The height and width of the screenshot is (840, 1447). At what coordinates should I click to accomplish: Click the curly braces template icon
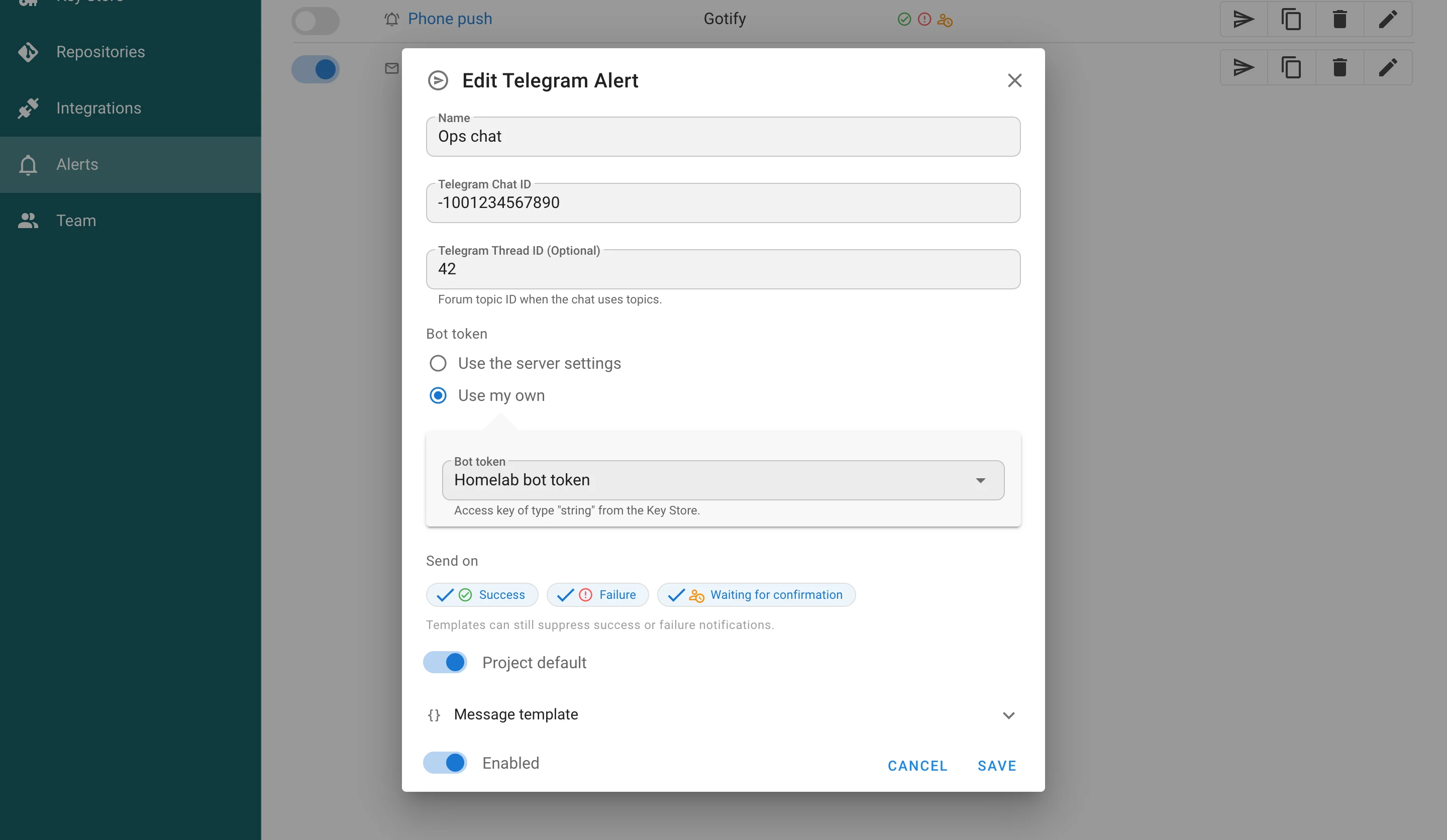click(x=434, y=715)
